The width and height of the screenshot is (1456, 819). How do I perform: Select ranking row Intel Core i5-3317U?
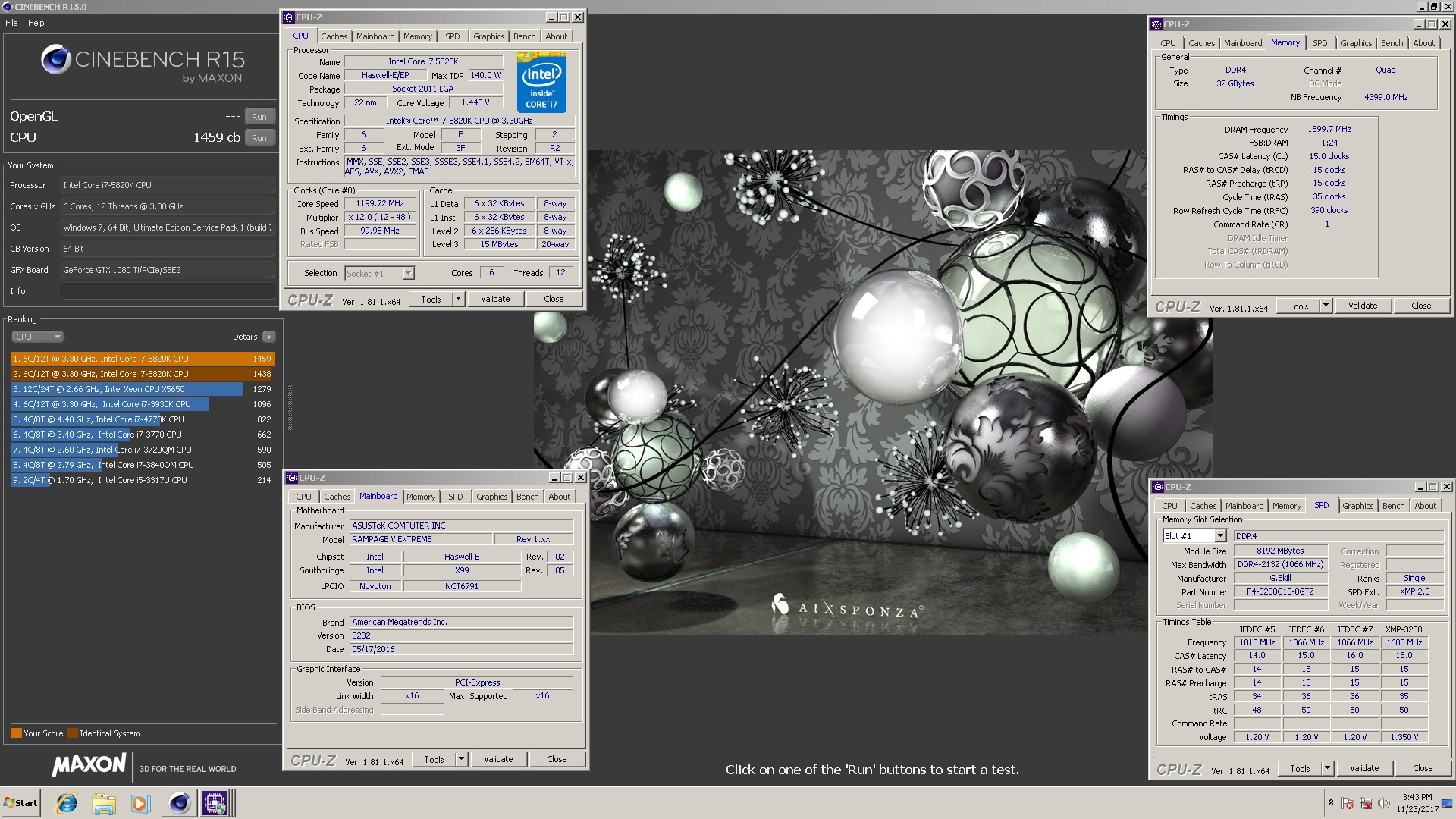143,480
